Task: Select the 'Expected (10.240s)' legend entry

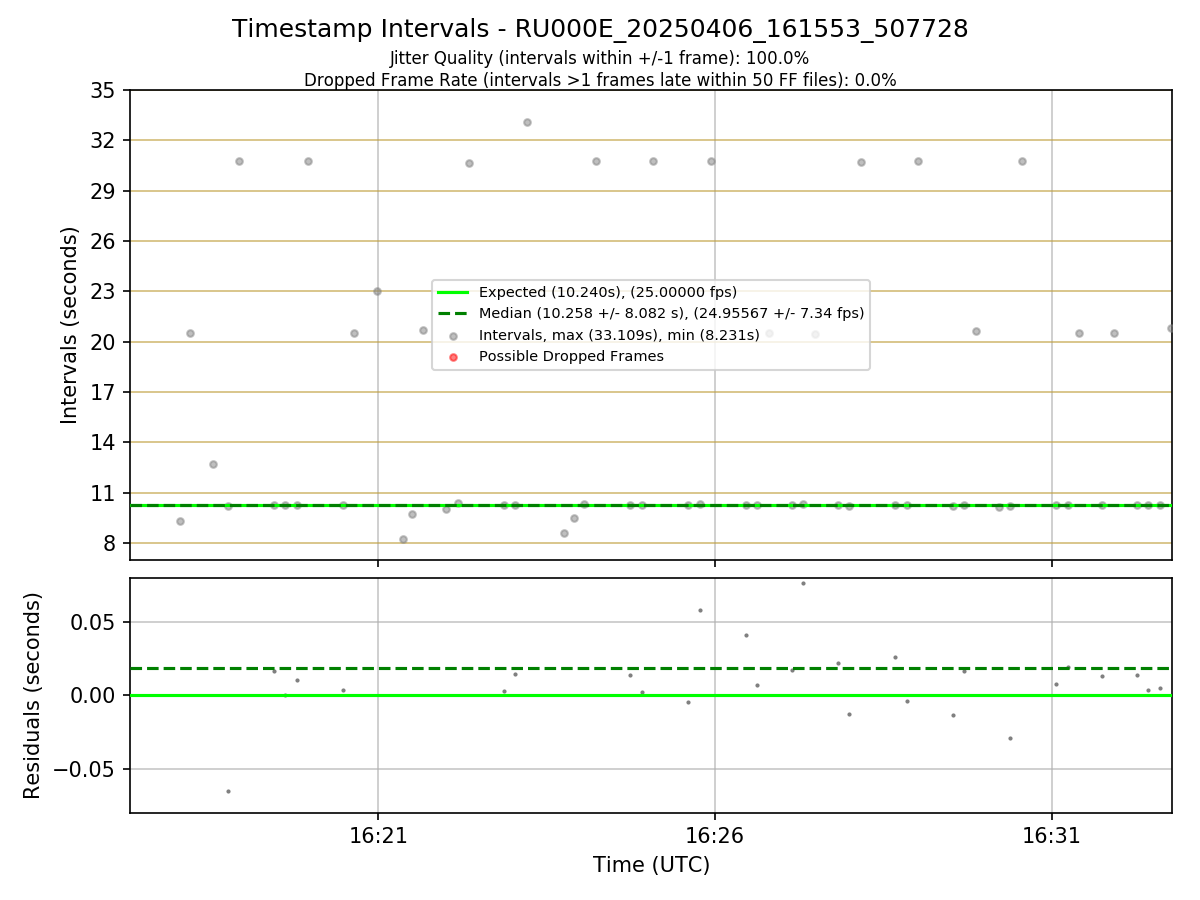Action: click(608, 292)
